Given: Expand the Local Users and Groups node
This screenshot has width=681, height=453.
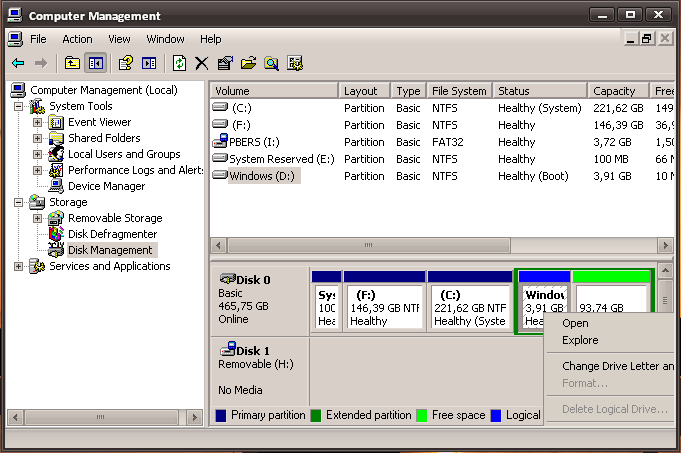Looking at the screenshot, I should 37,154.
